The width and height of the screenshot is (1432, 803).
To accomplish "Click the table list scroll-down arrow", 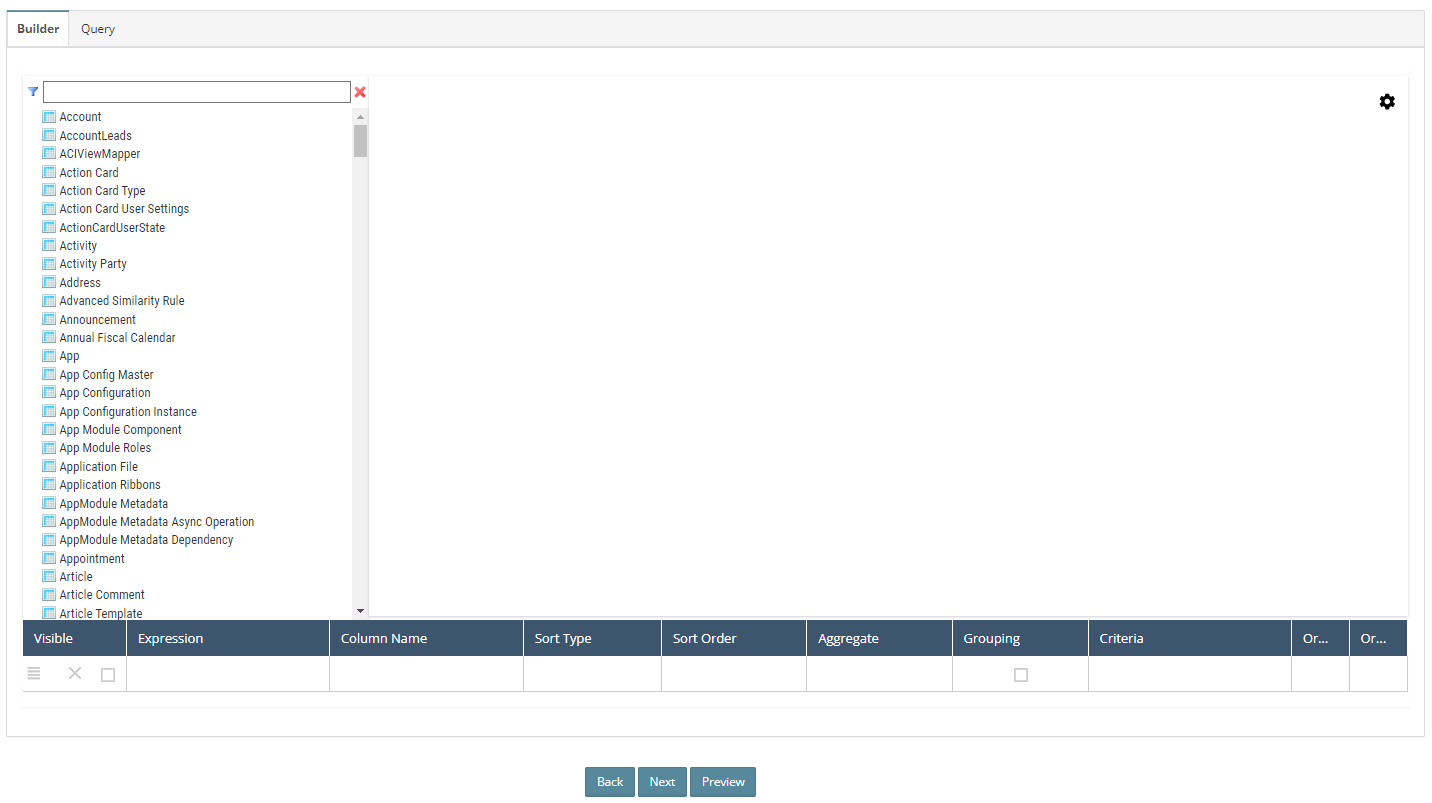I will (x=360, y=610).
